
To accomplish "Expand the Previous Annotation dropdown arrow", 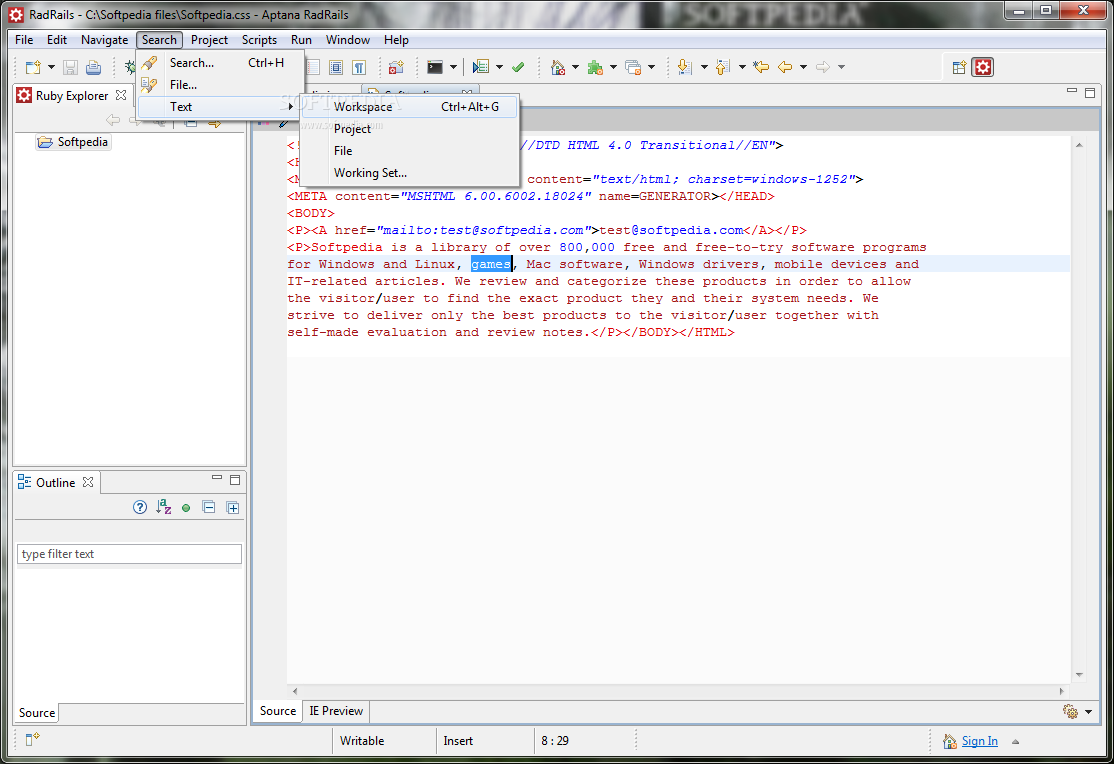I will [x=742, y=68].
